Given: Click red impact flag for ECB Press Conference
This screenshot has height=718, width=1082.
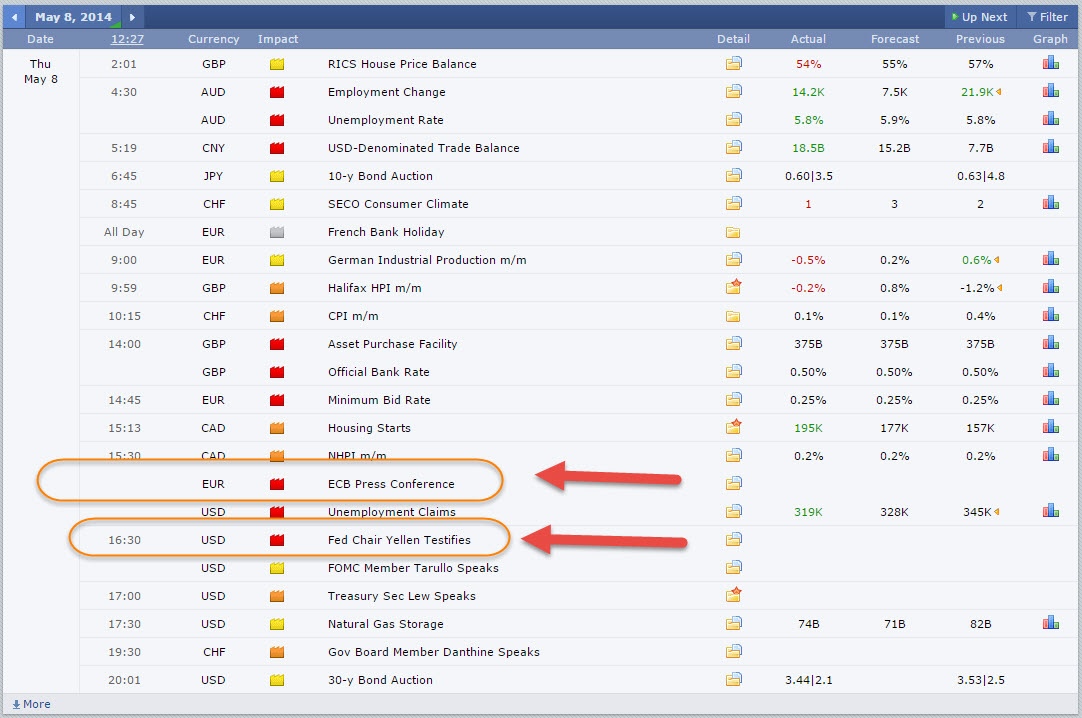Looking at the screenshot, I should (x=277, y=484).
